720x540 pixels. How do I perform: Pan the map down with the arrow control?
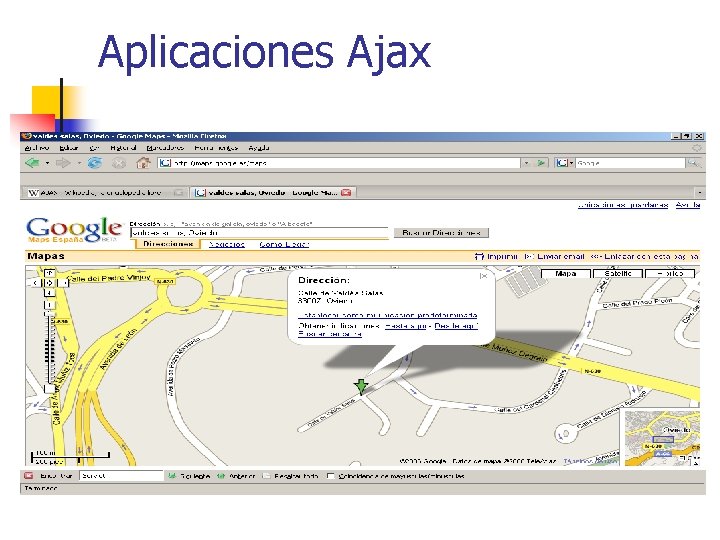(x=49, y=293)
